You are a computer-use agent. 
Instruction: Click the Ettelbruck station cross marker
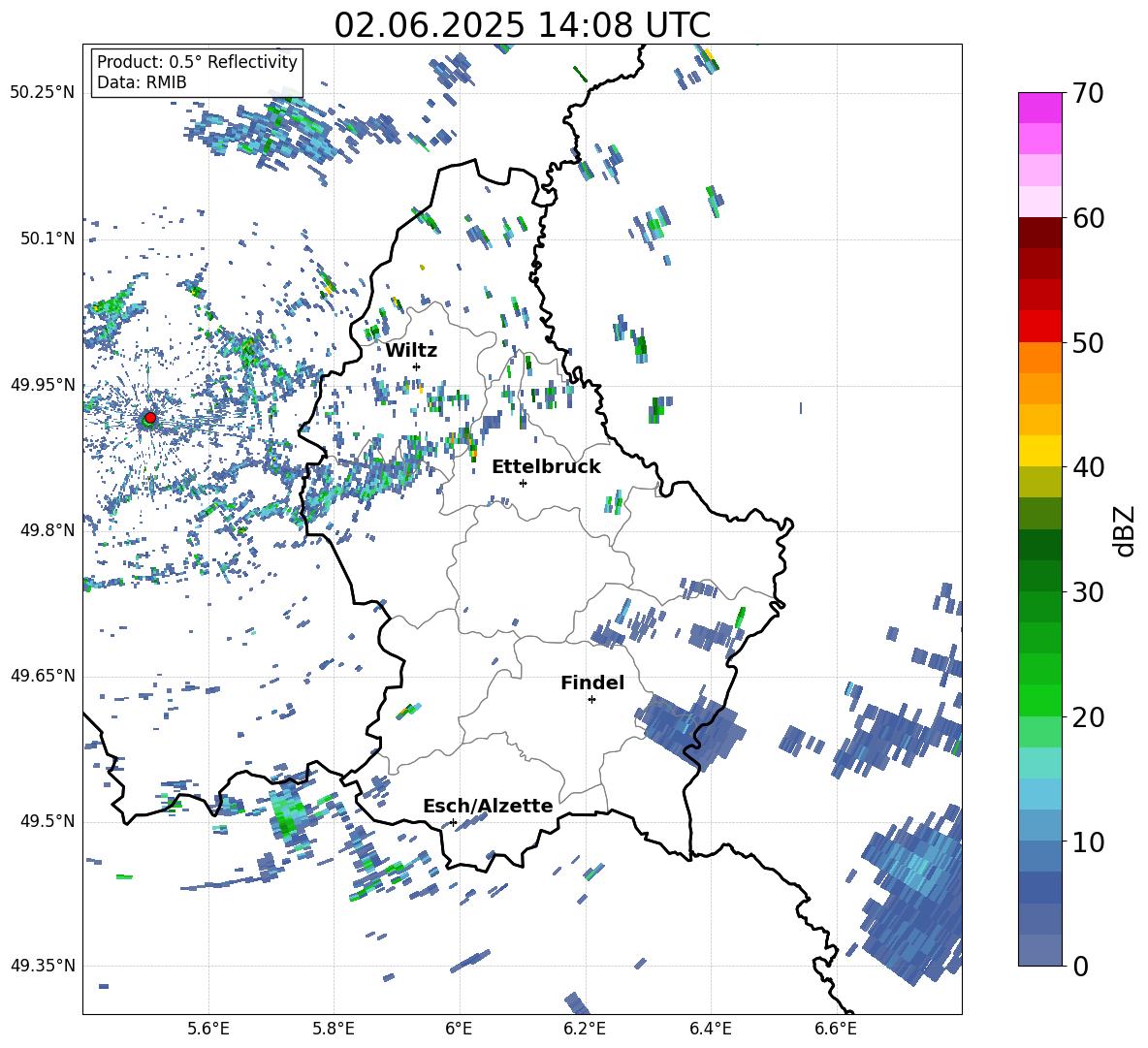click(523, 483)
